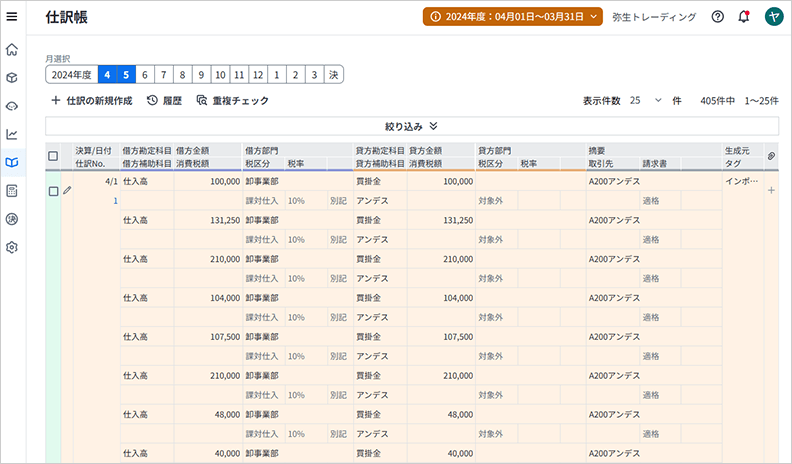
Task: Open the sidebar chart graph icon
Action: [12, 134]
